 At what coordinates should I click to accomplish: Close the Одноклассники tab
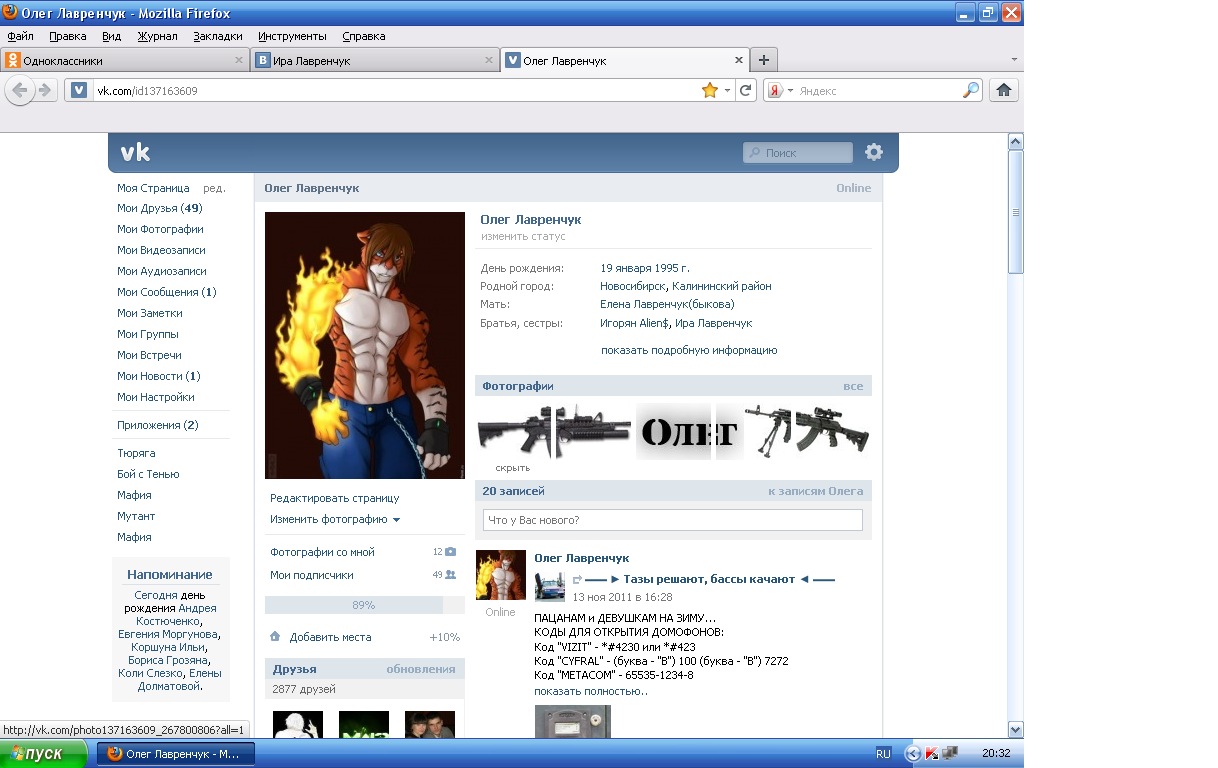[239, 60]
